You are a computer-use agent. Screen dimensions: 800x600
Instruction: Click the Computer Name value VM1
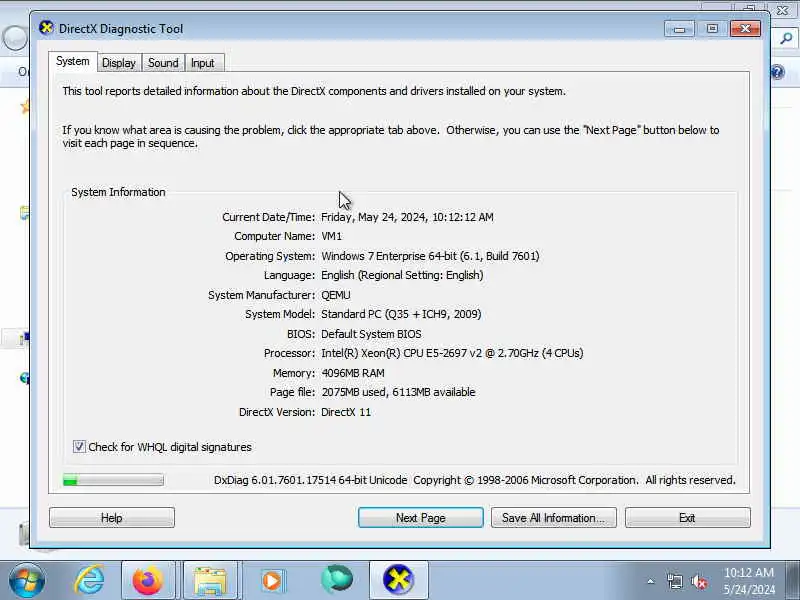pyautogui.click(x=332, y=236)
